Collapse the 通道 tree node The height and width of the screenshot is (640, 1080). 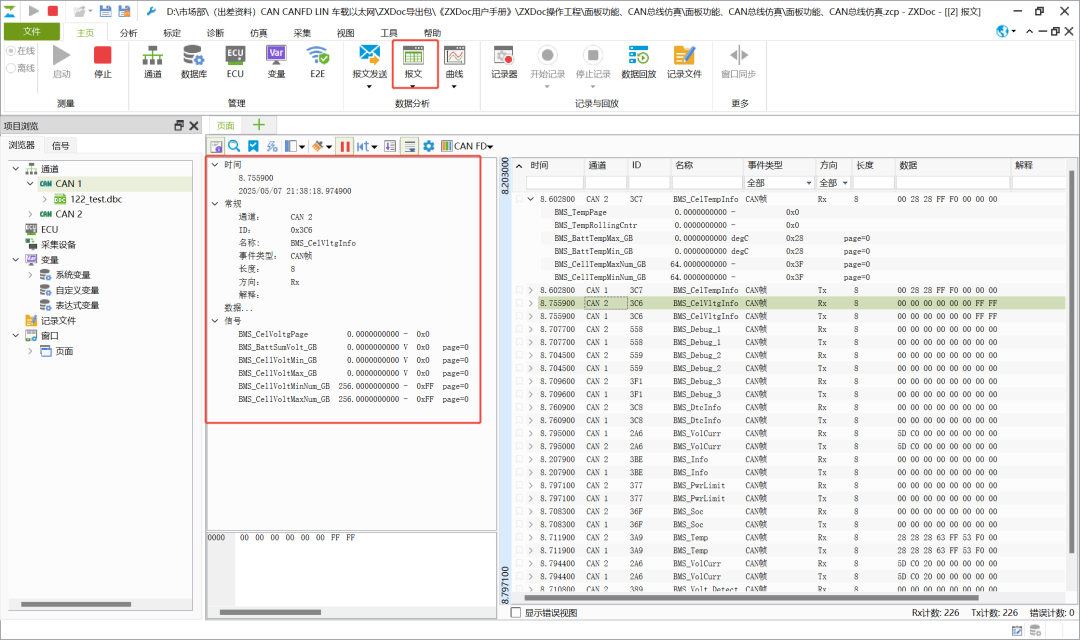point(16,169)
